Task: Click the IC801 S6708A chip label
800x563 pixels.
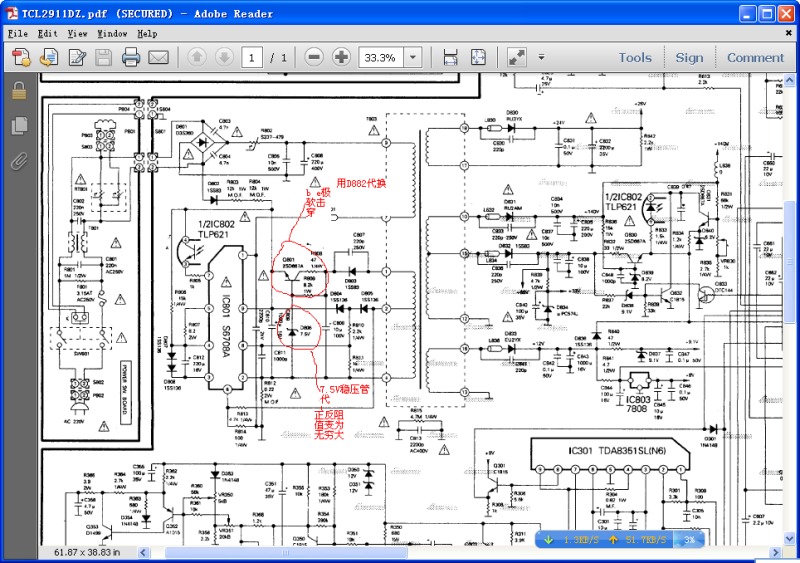Action: click(226, 326)
